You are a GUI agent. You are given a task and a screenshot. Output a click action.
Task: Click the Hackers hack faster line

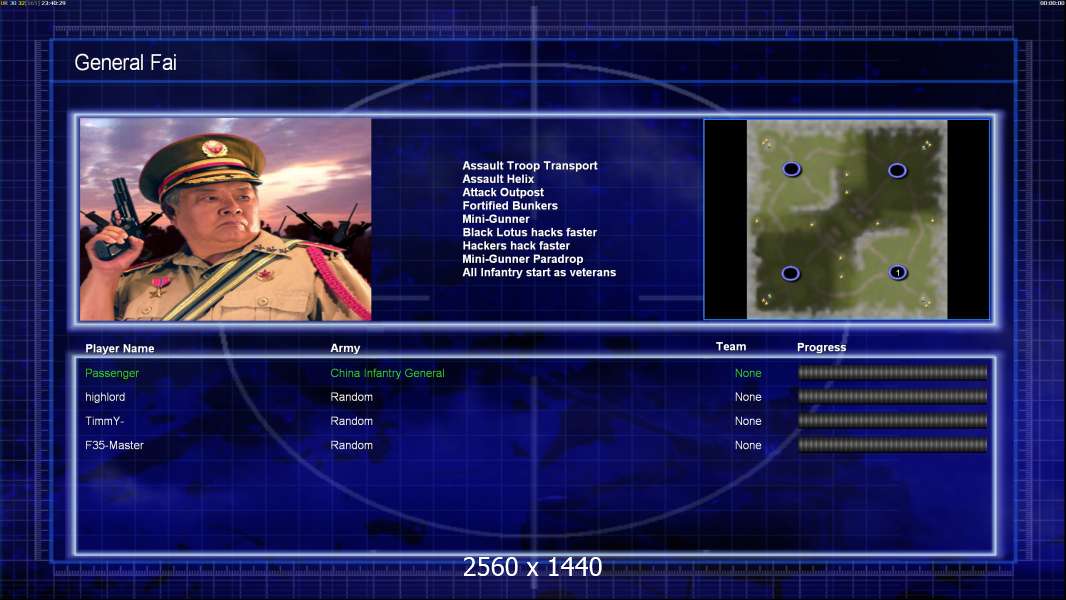coord(516,246)
